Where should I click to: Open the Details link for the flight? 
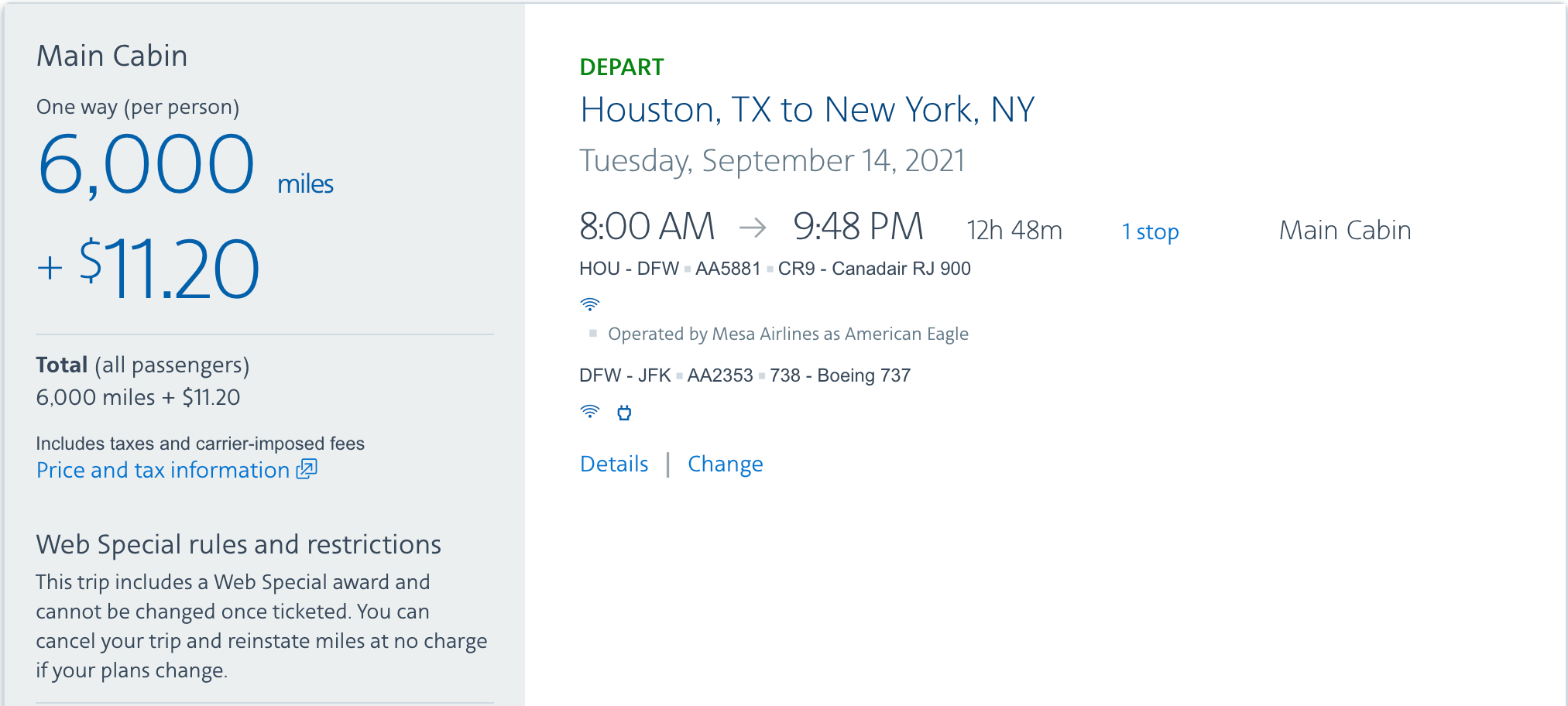[614, 464]
